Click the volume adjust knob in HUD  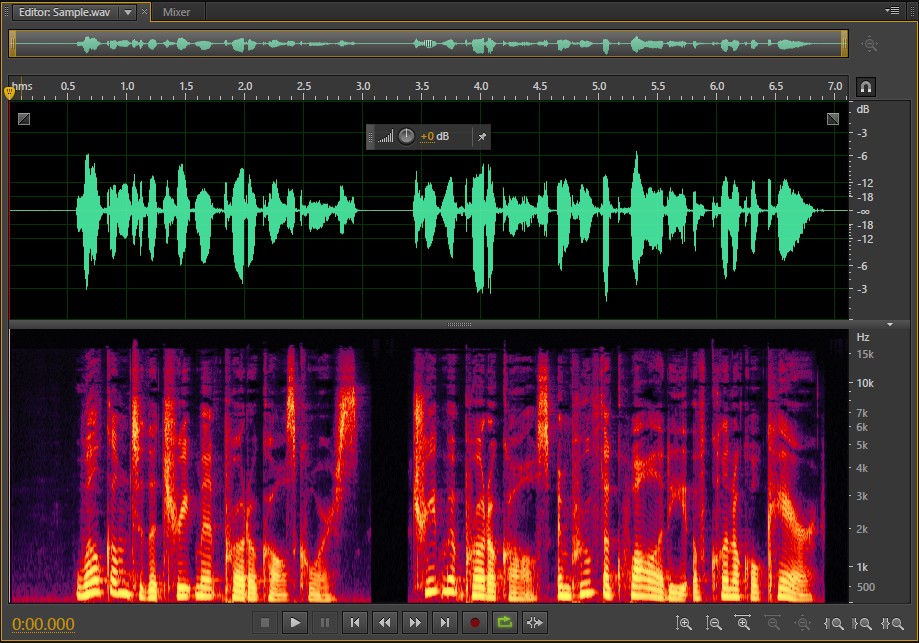click(406, 137)
